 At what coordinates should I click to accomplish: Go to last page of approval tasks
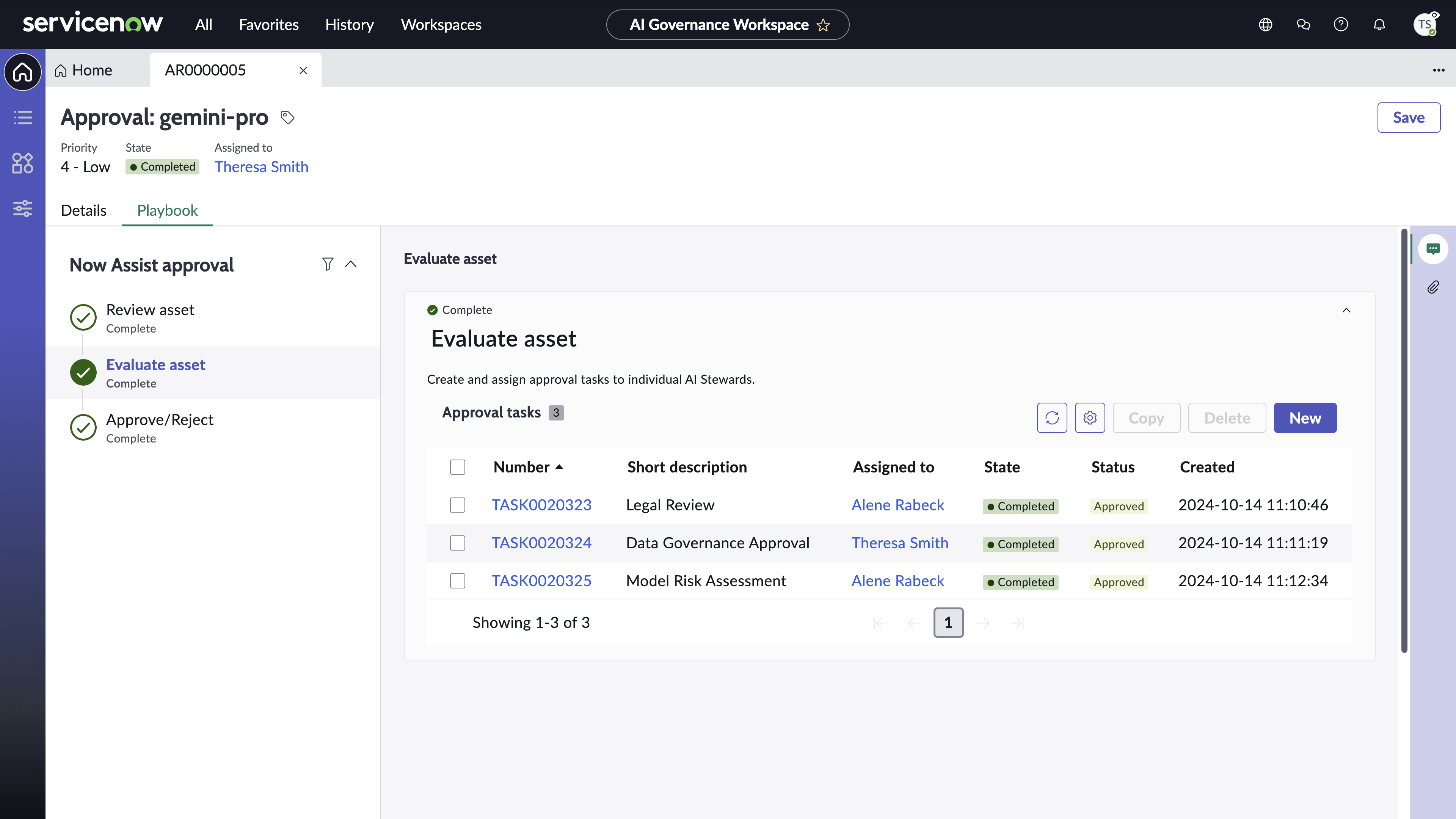[1017, 623]
